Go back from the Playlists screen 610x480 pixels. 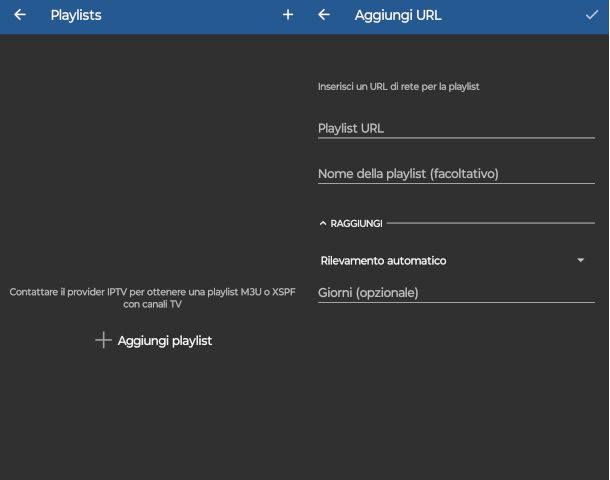tap(20, 15)
